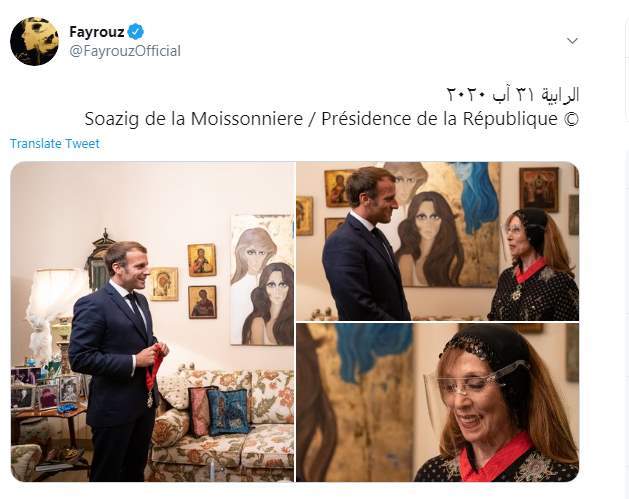Click the Présidence de la République credit text
629x499 pixels.
coord(439,119)
